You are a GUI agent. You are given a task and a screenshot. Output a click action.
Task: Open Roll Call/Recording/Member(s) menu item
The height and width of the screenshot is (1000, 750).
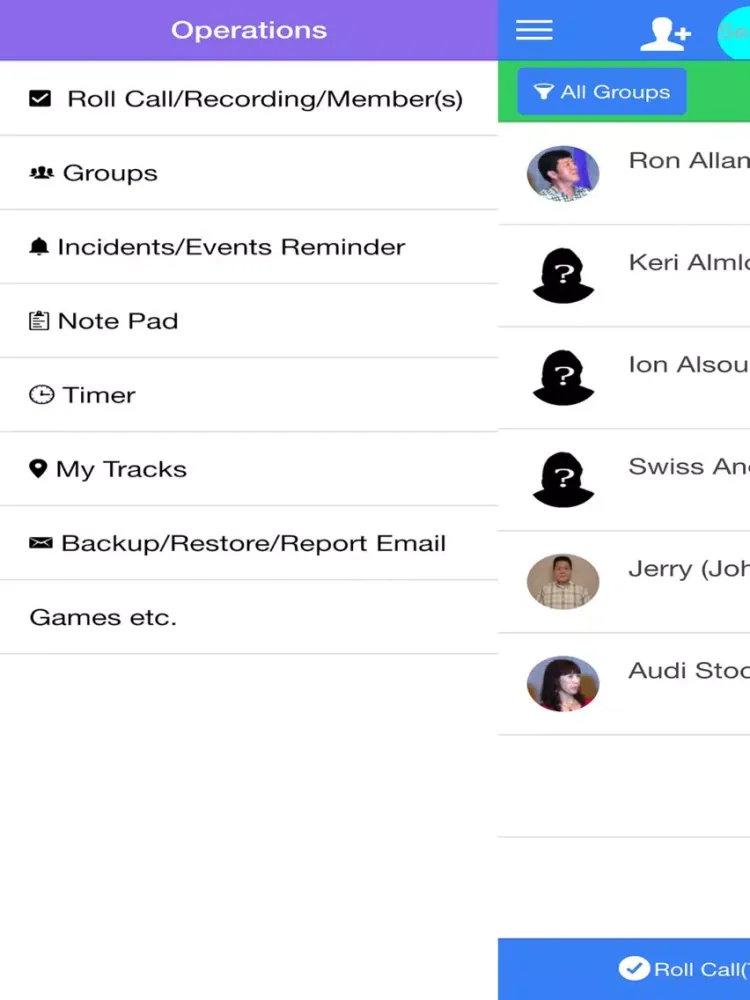pyautogui.click(x=248, y=99)
